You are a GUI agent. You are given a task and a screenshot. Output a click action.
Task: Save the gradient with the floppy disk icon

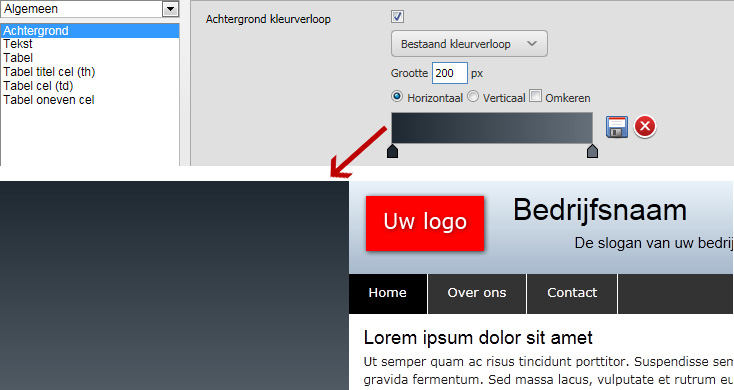[x=617, y=127]
